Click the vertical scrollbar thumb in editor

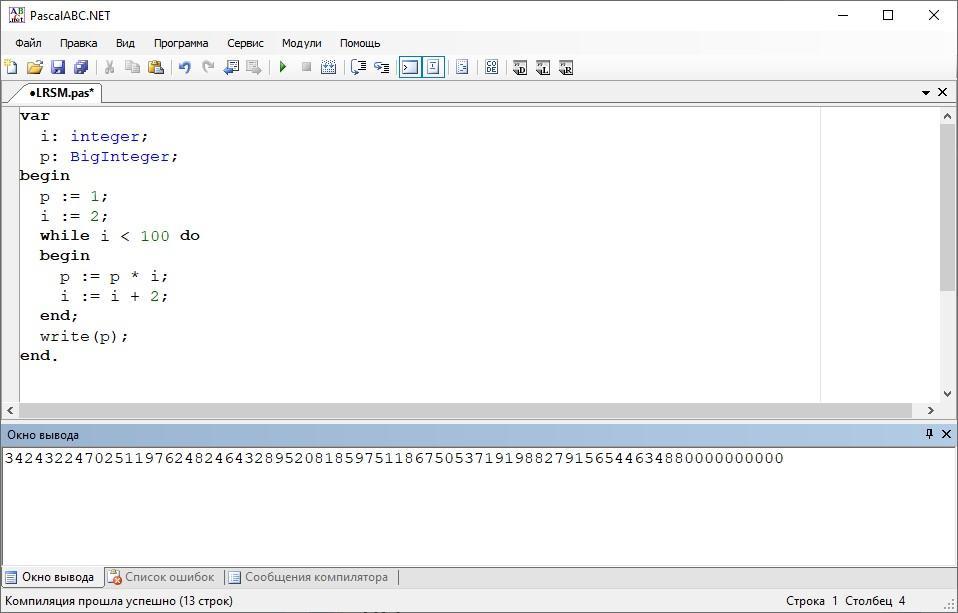947,207
